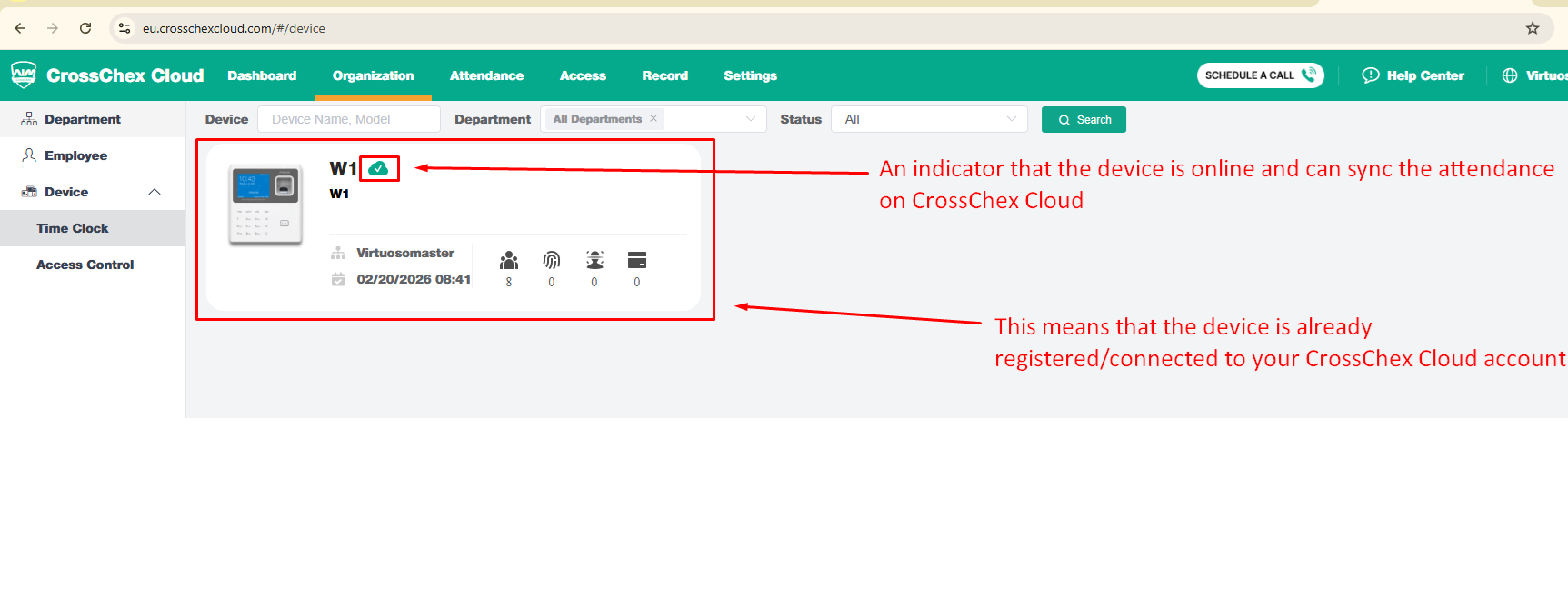Viewport: 1568px width, 589px height.
Task: Collapse the Device sidebar section
Action: click(x=155, y=192)
